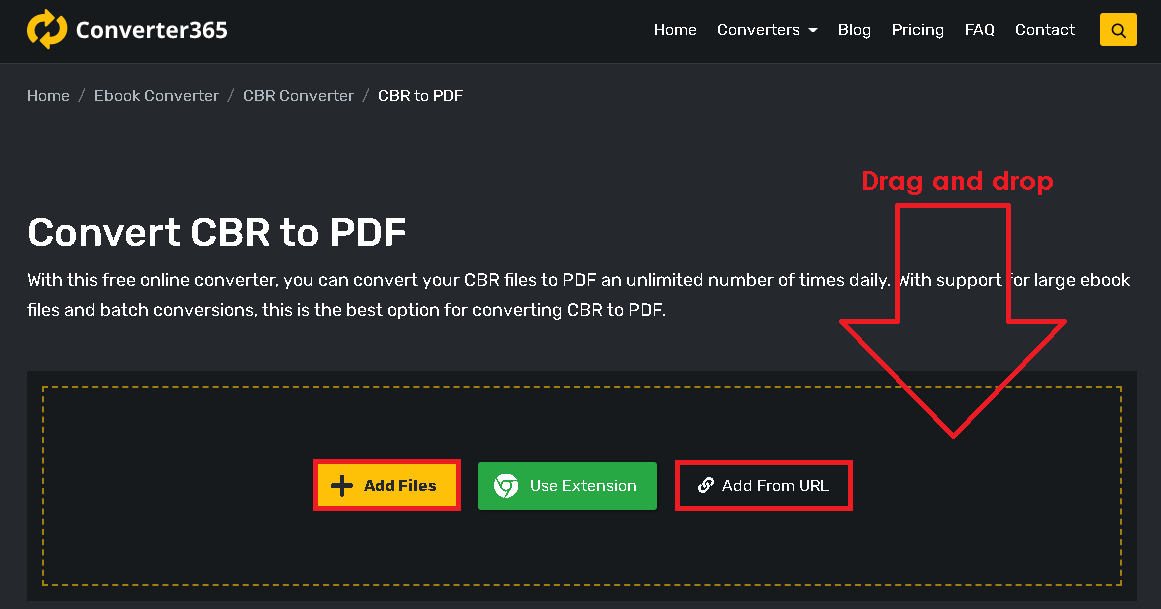Click the chain link icon beside Add From URL
The width and height of the screenshot is (1161, 609).
coord(705,486)
